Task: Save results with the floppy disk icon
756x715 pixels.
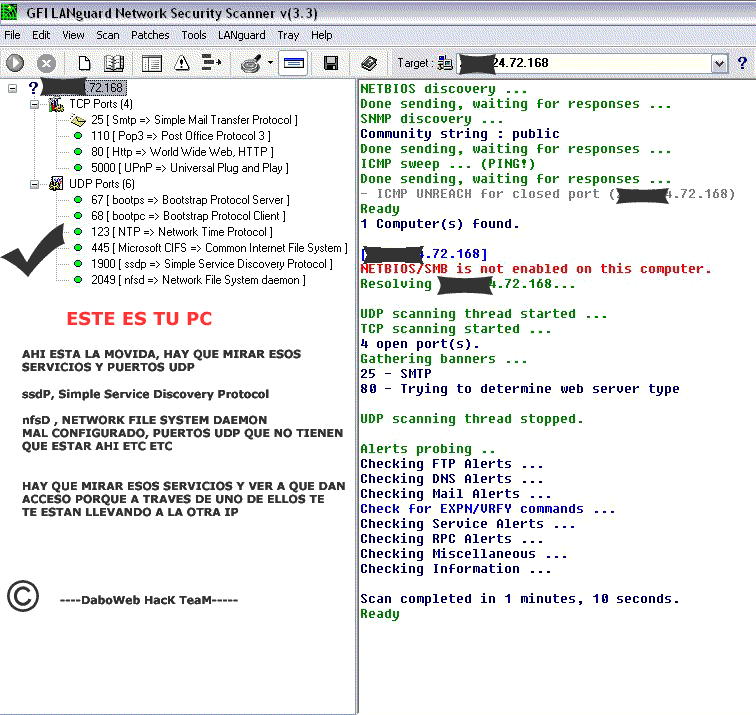Action: [331, 63]
